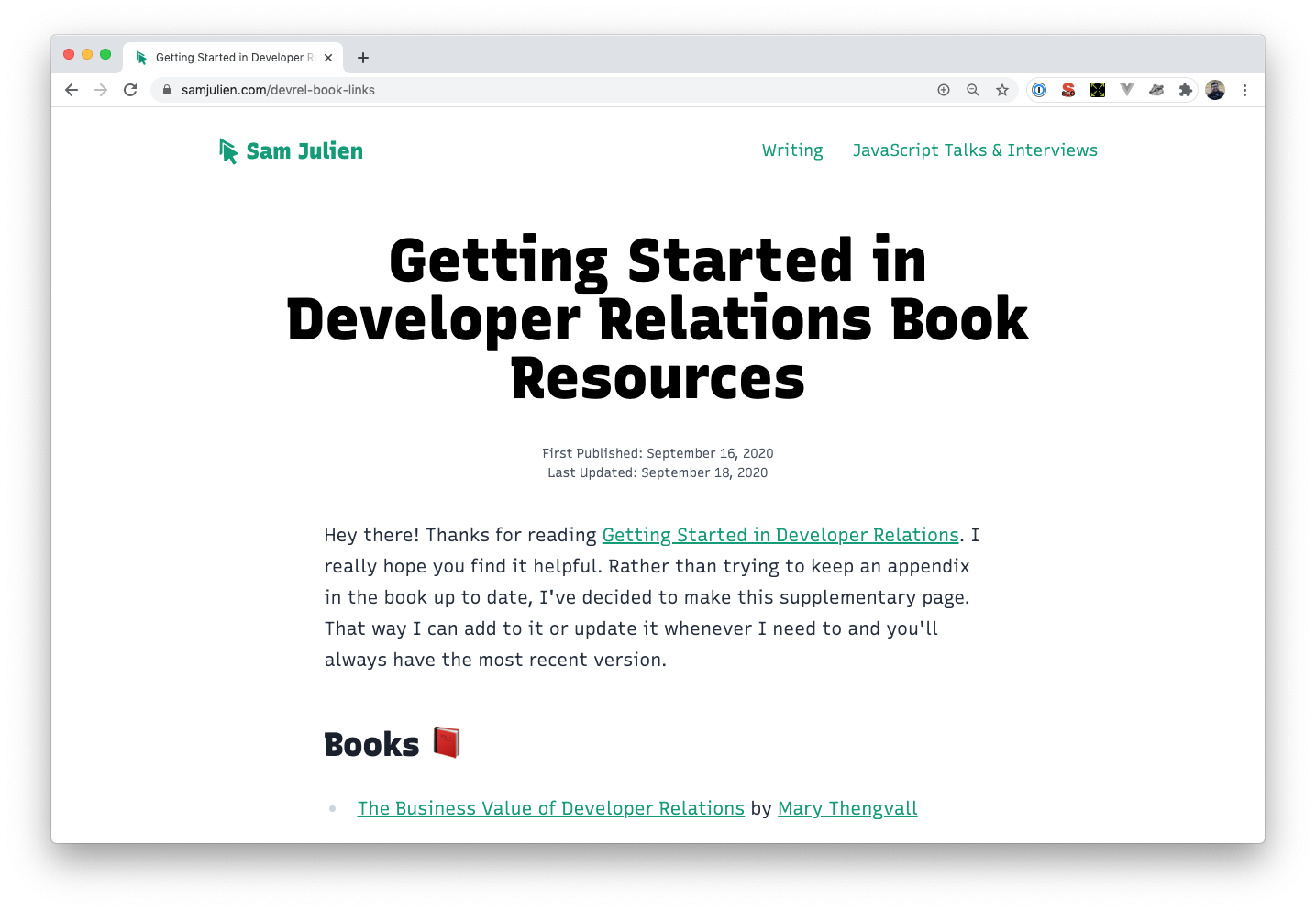The width and height of the screenshot is (1316, 911).
Task: Open the zoom-out magnifier icon
Action: (x=973, y=90)
